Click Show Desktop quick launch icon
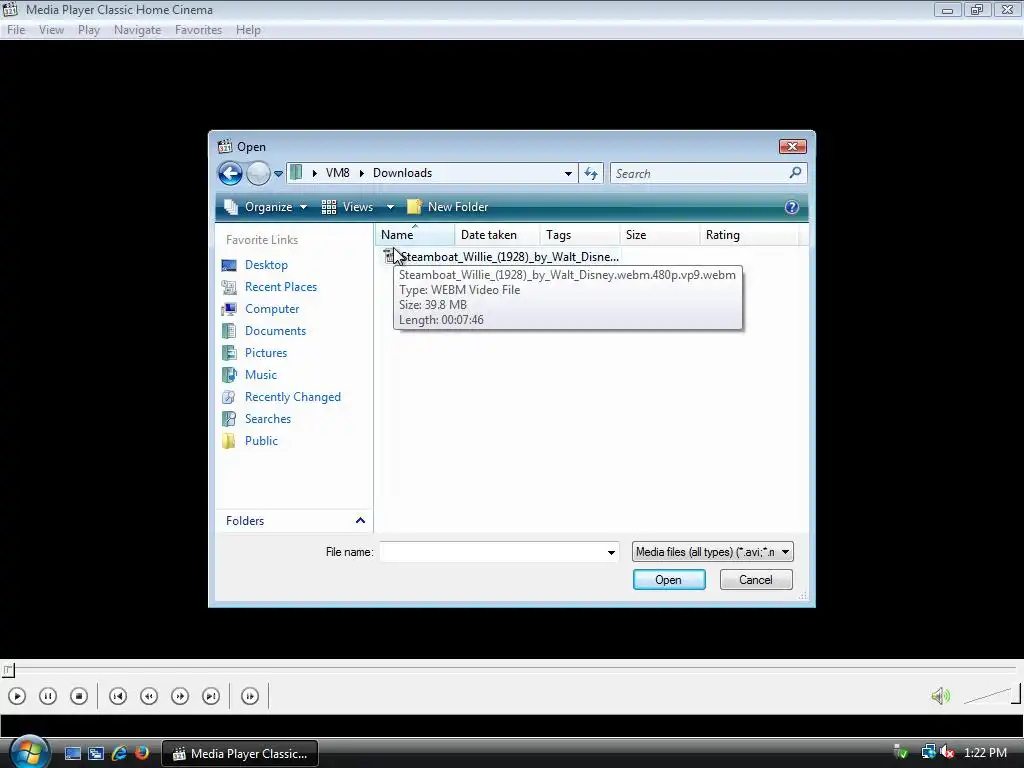The height and width of the screenshot is (768, 1024). (73, 754)
